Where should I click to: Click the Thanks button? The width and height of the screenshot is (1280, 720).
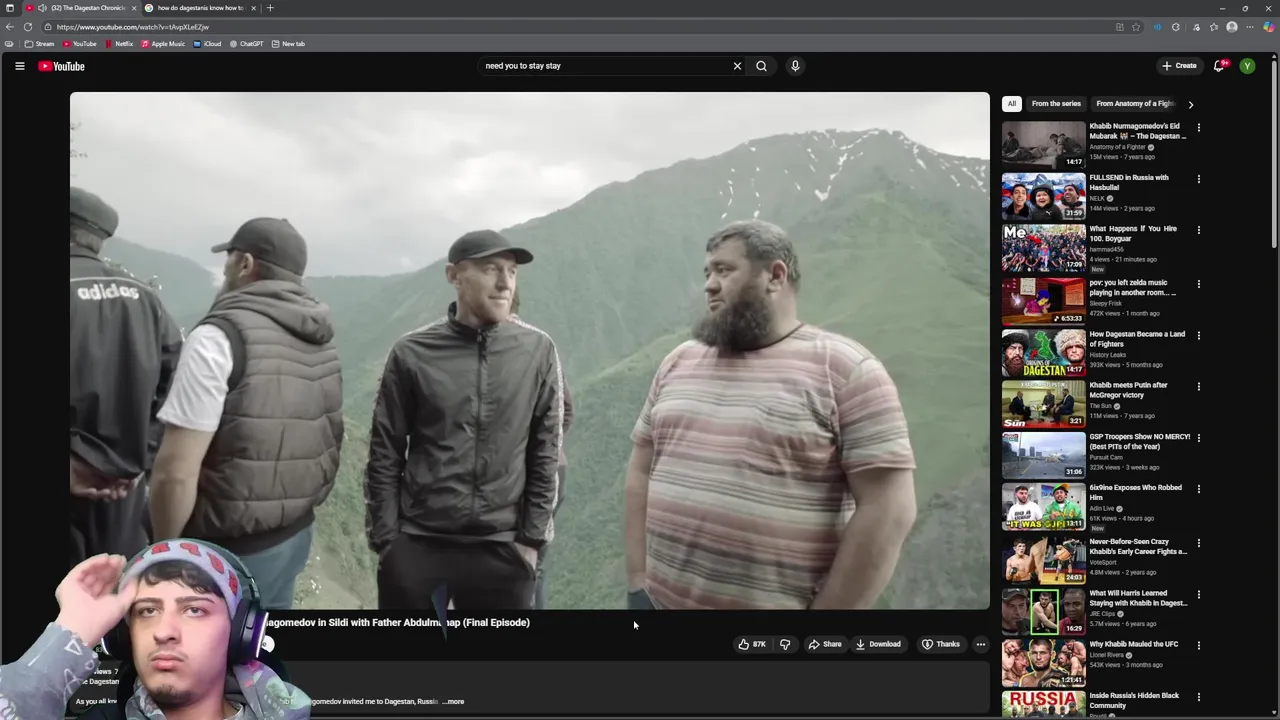tap(941, 644)
